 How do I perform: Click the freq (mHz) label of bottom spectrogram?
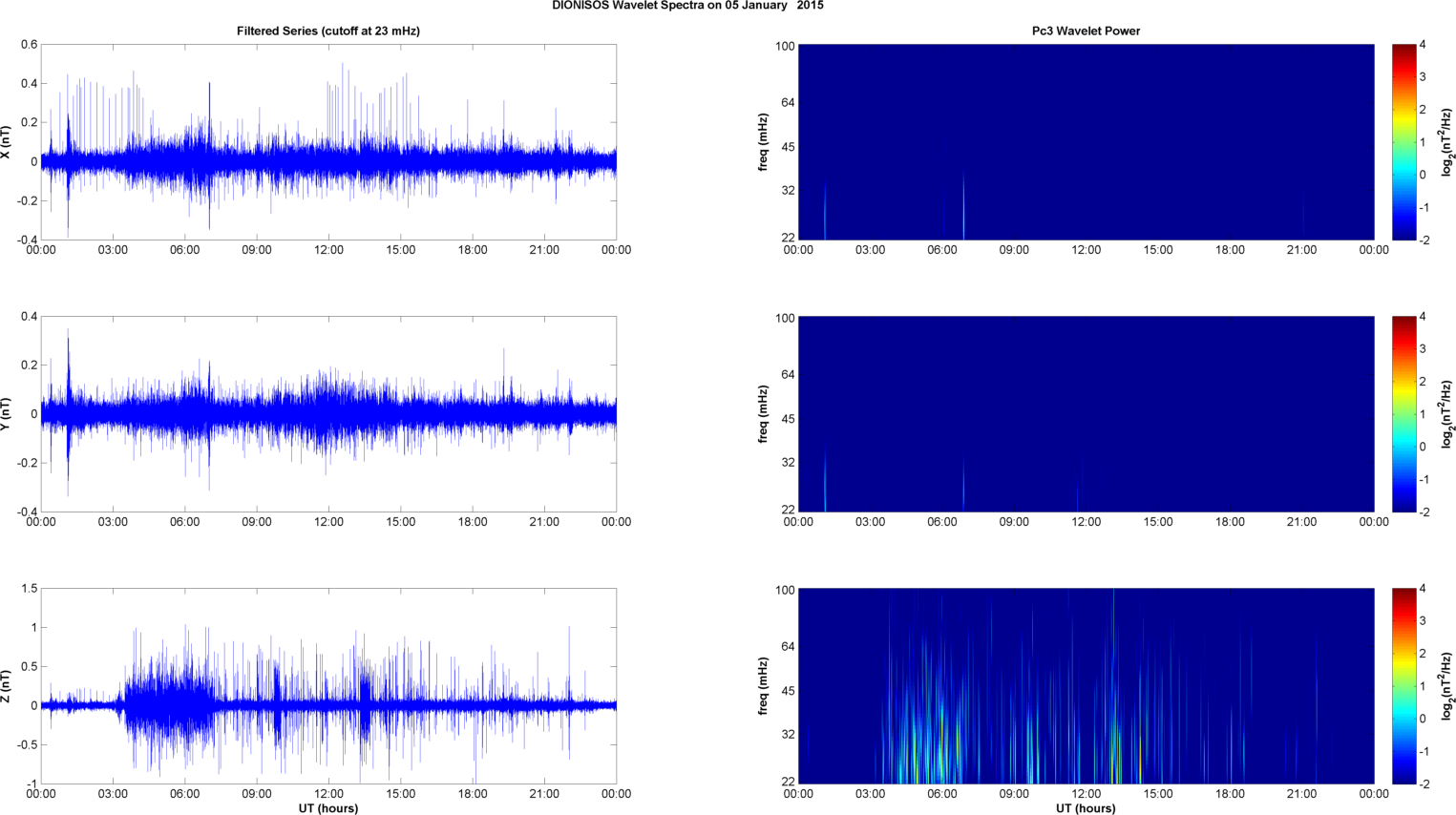click(764, 686)
